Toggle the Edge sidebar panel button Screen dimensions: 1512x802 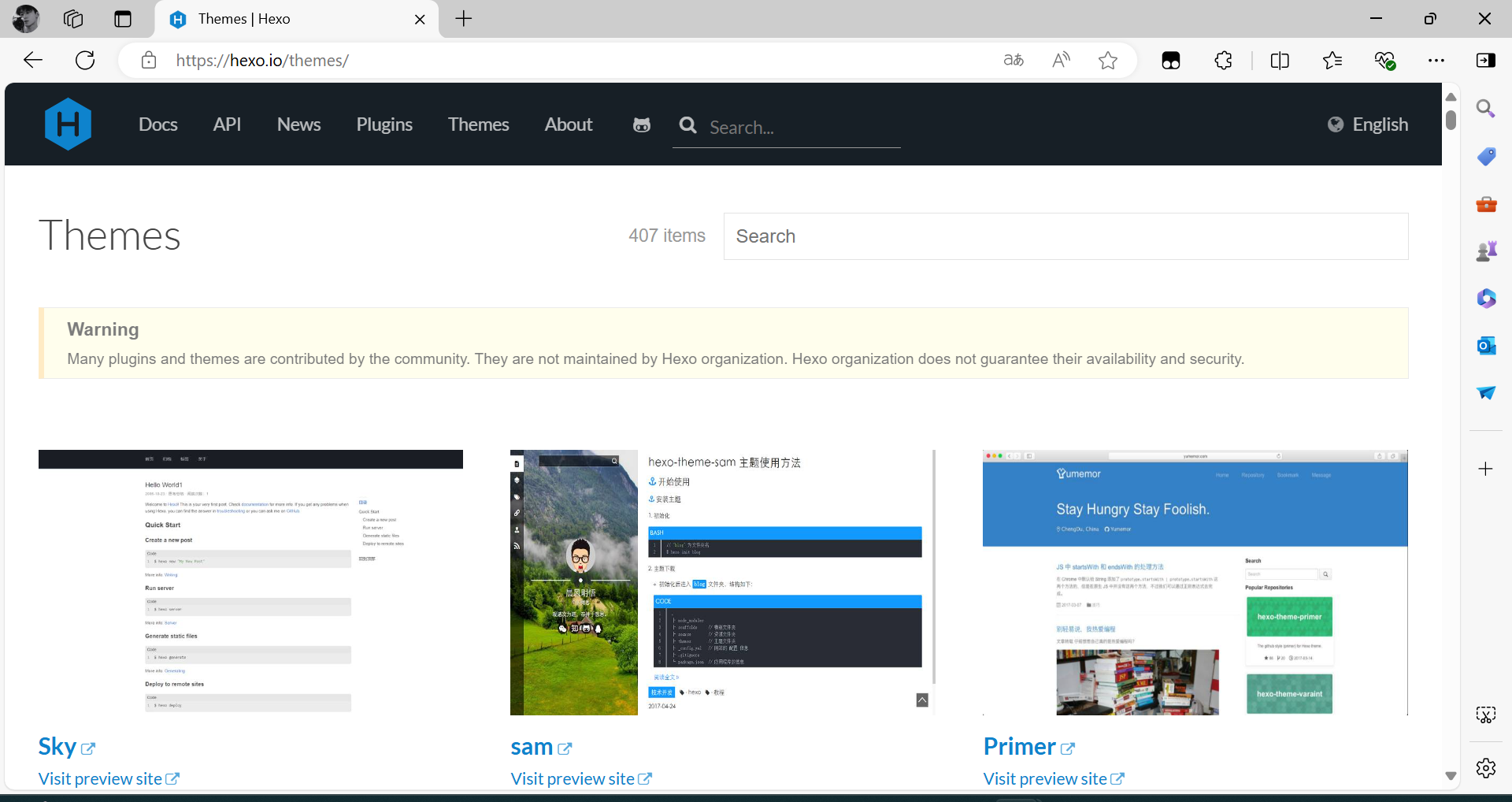pos(1486,60)
